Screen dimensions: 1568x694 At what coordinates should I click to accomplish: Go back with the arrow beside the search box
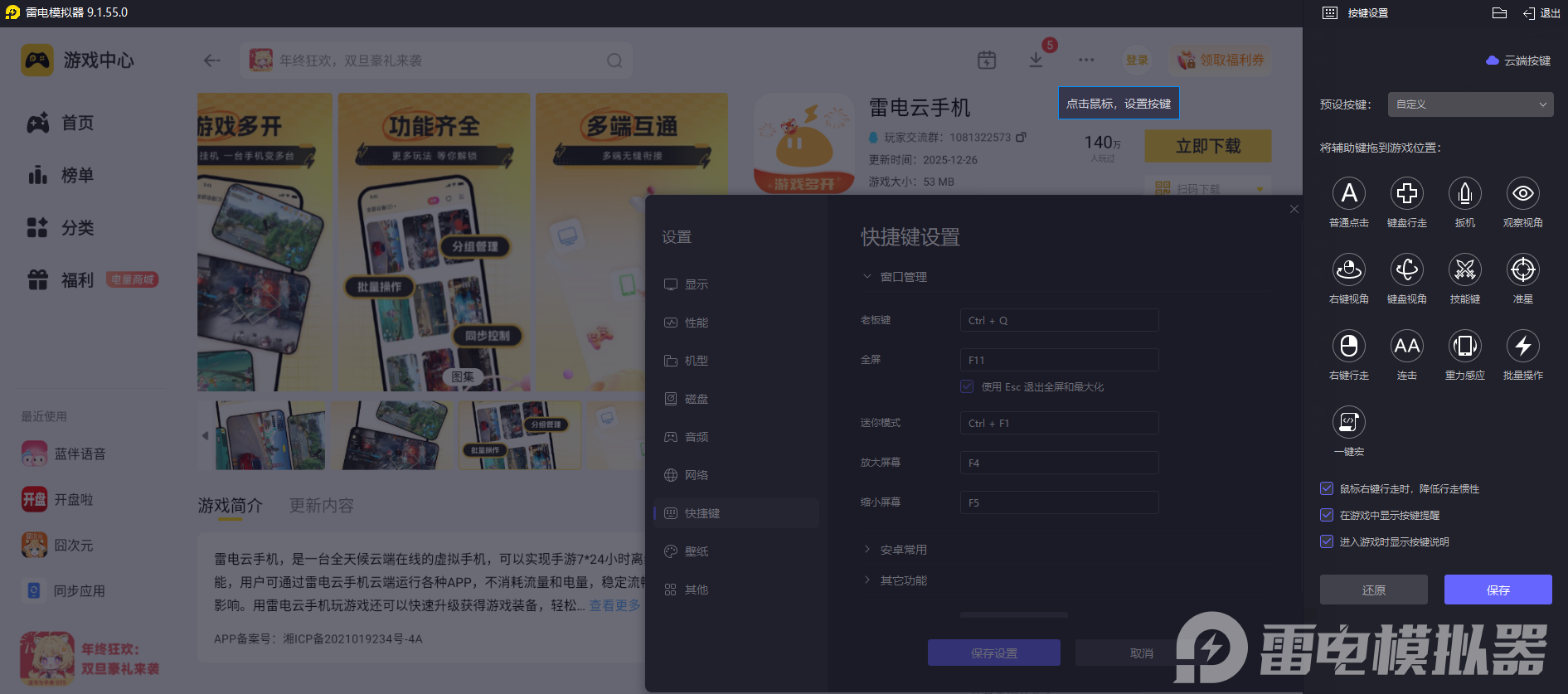coord(212,60)
